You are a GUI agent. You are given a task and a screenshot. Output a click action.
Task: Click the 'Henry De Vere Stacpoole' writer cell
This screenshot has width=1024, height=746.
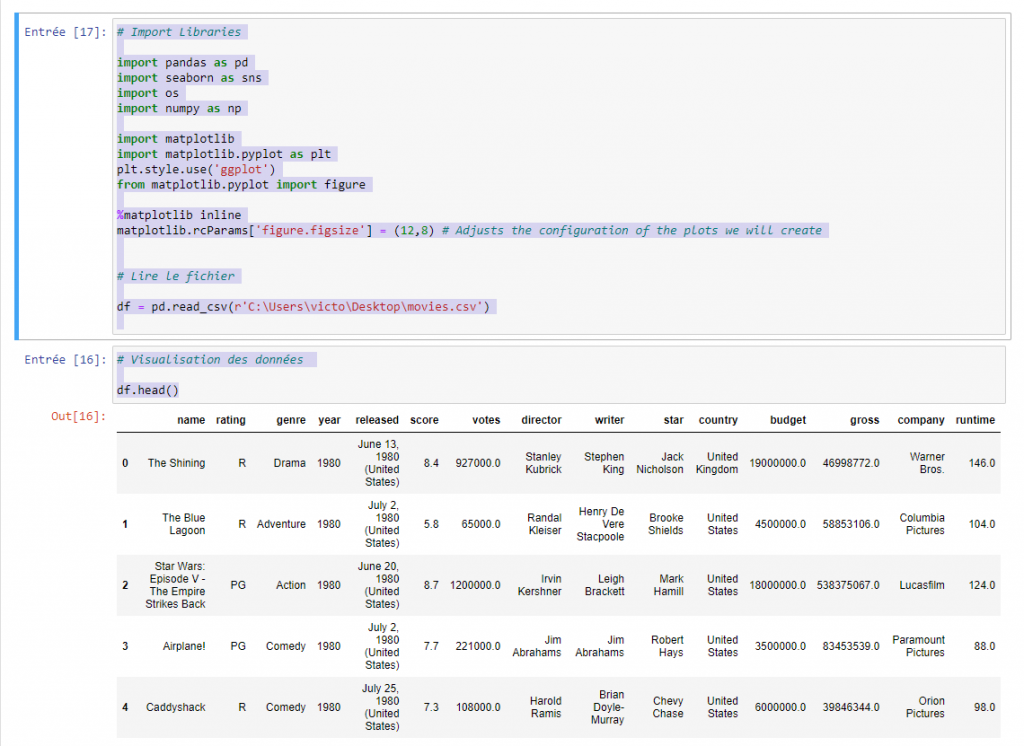600,524
